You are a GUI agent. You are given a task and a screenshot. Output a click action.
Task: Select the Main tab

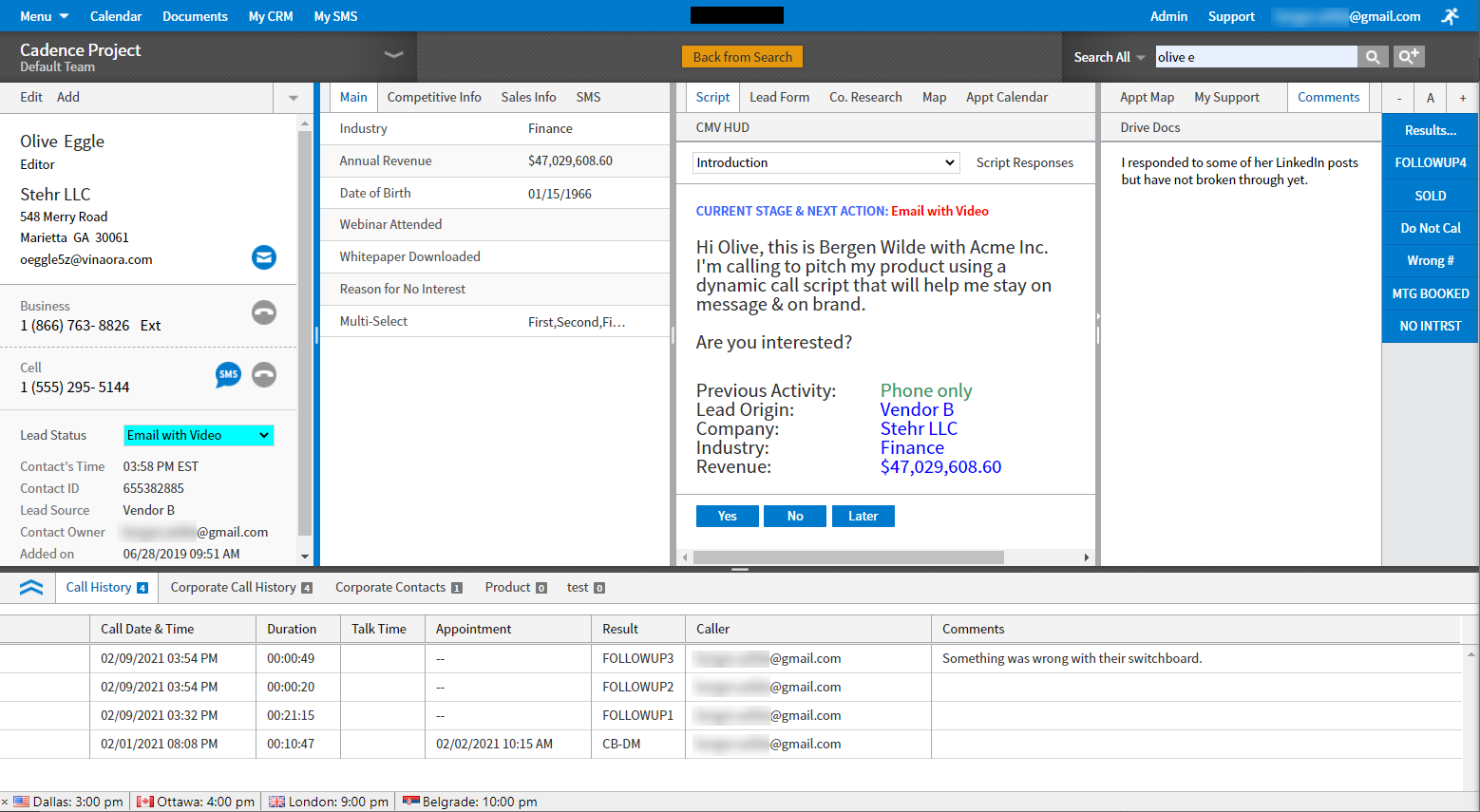coord(353,97)
